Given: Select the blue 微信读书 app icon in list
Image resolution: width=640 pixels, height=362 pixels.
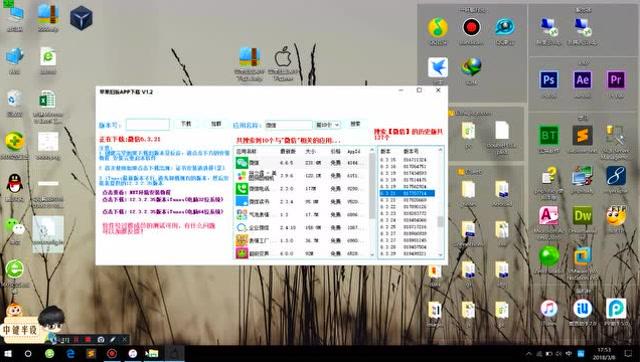Looking at the screenshot, I should click(242, 202).
